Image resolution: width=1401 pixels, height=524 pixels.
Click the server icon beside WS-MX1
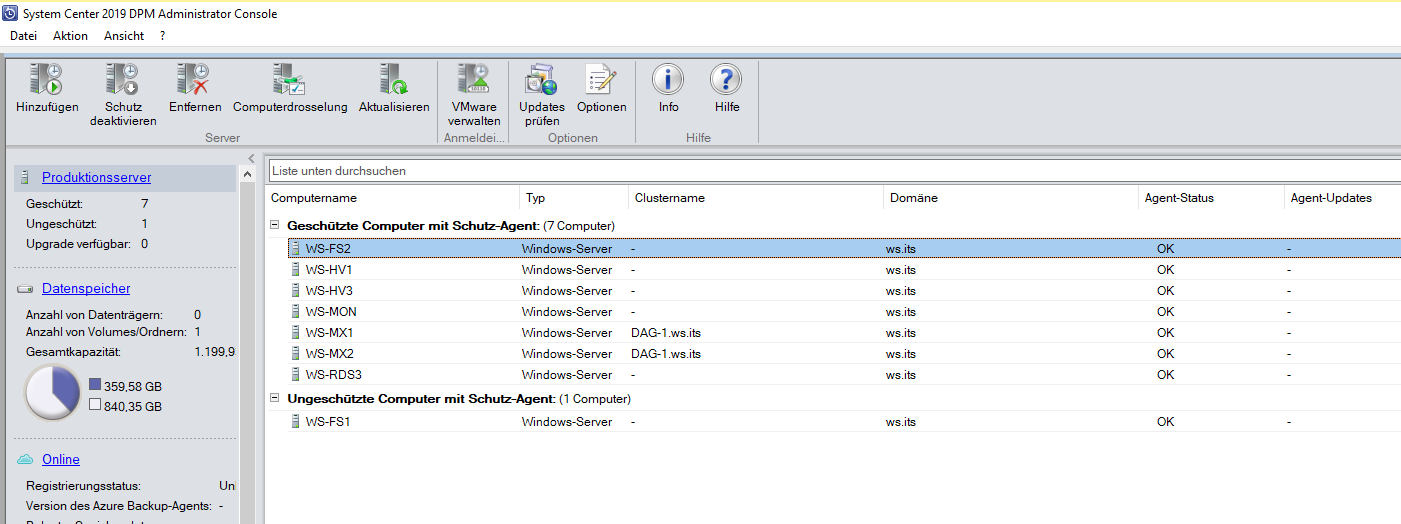tap(295, 332)
